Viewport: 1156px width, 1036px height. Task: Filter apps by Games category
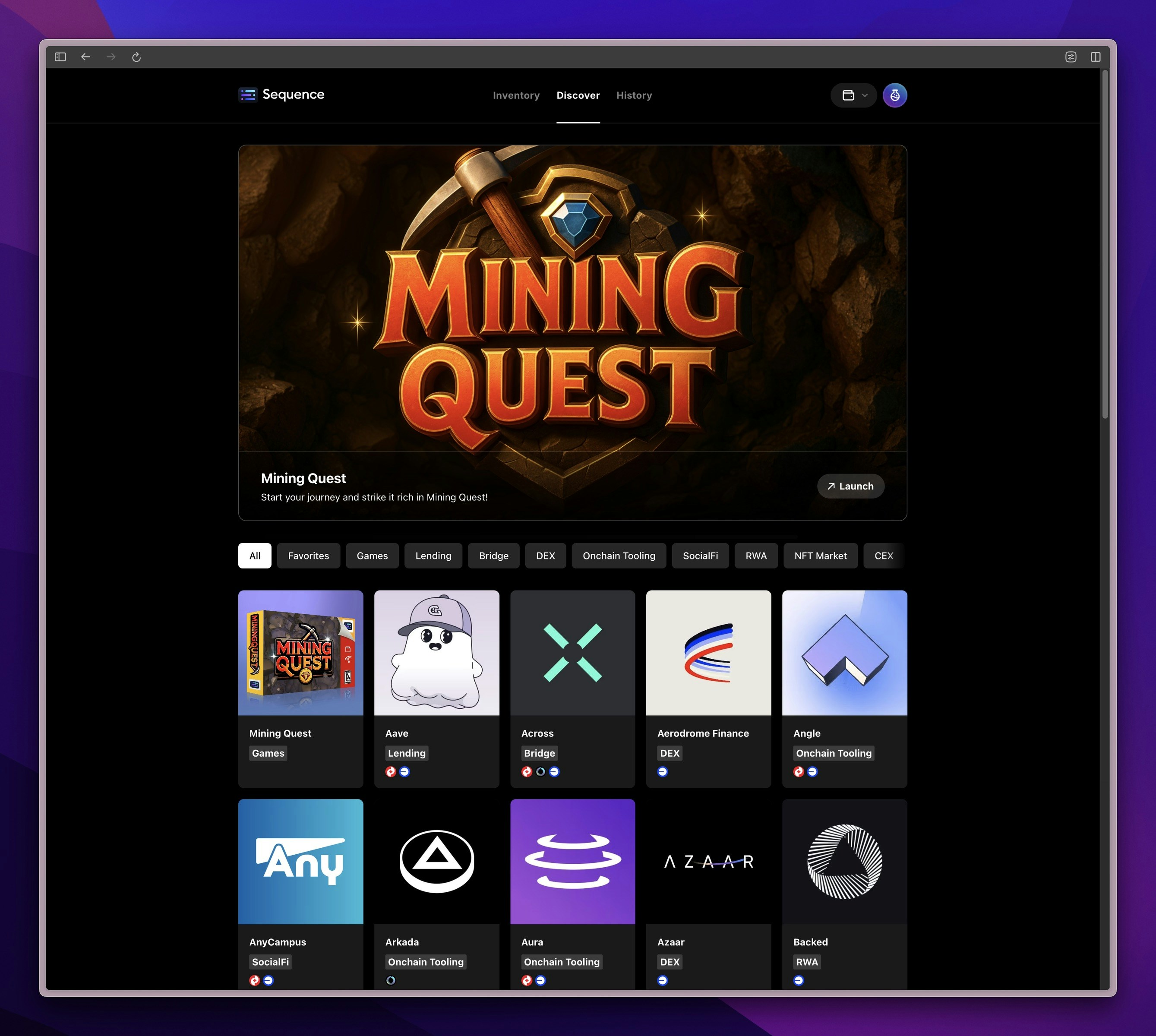pyautogui.click(x=372, y=556)
